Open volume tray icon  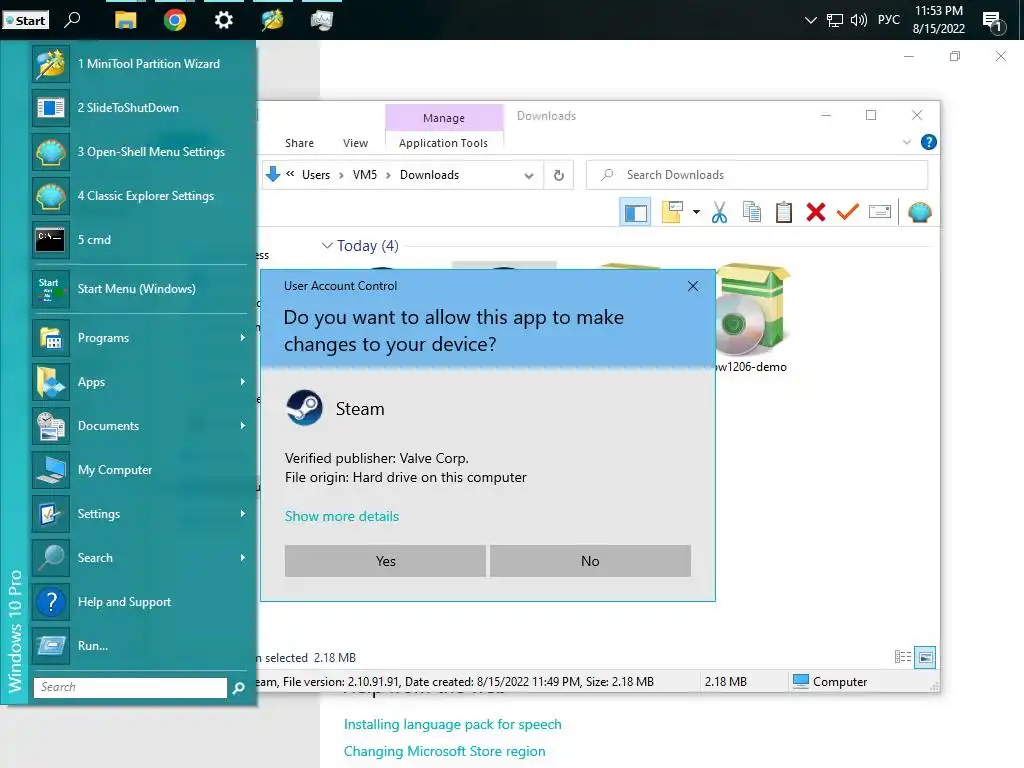859,20
